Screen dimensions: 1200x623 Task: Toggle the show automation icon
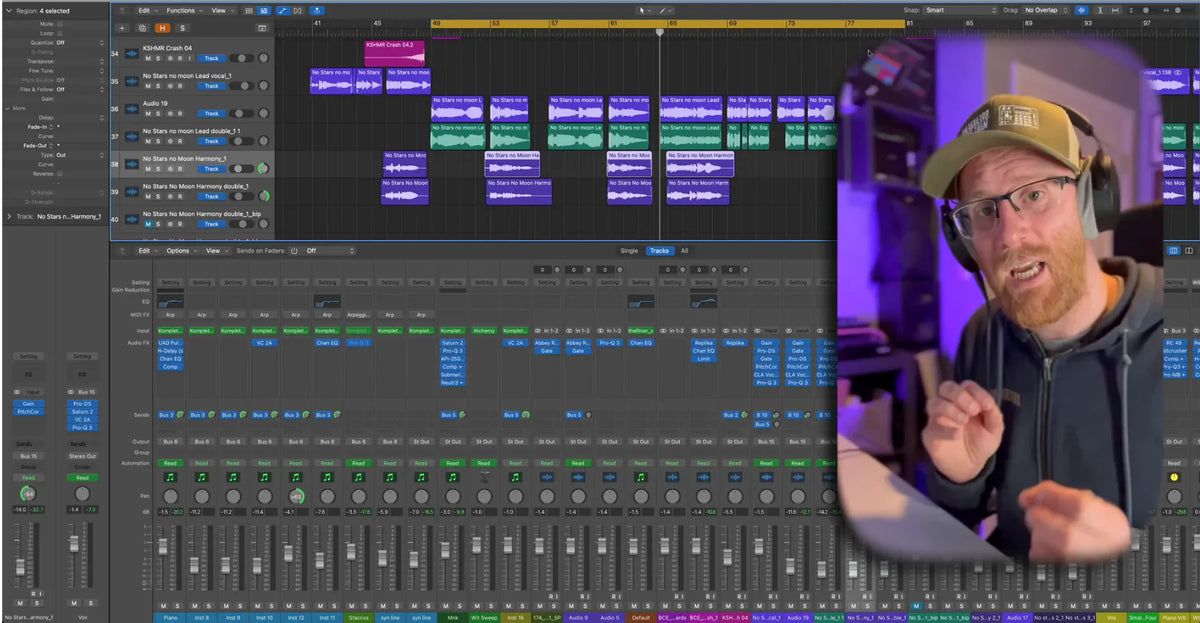[282, 10]
